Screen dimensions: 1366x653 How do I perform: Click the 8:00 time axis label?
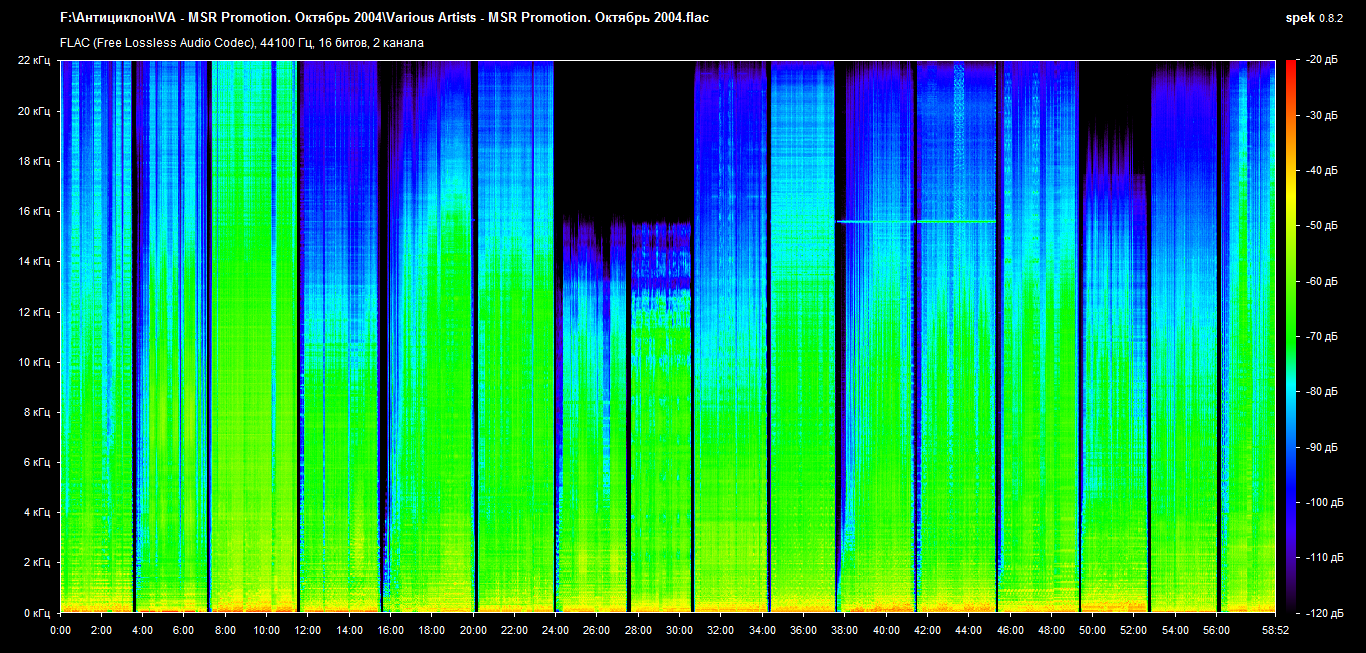(225, 631)
